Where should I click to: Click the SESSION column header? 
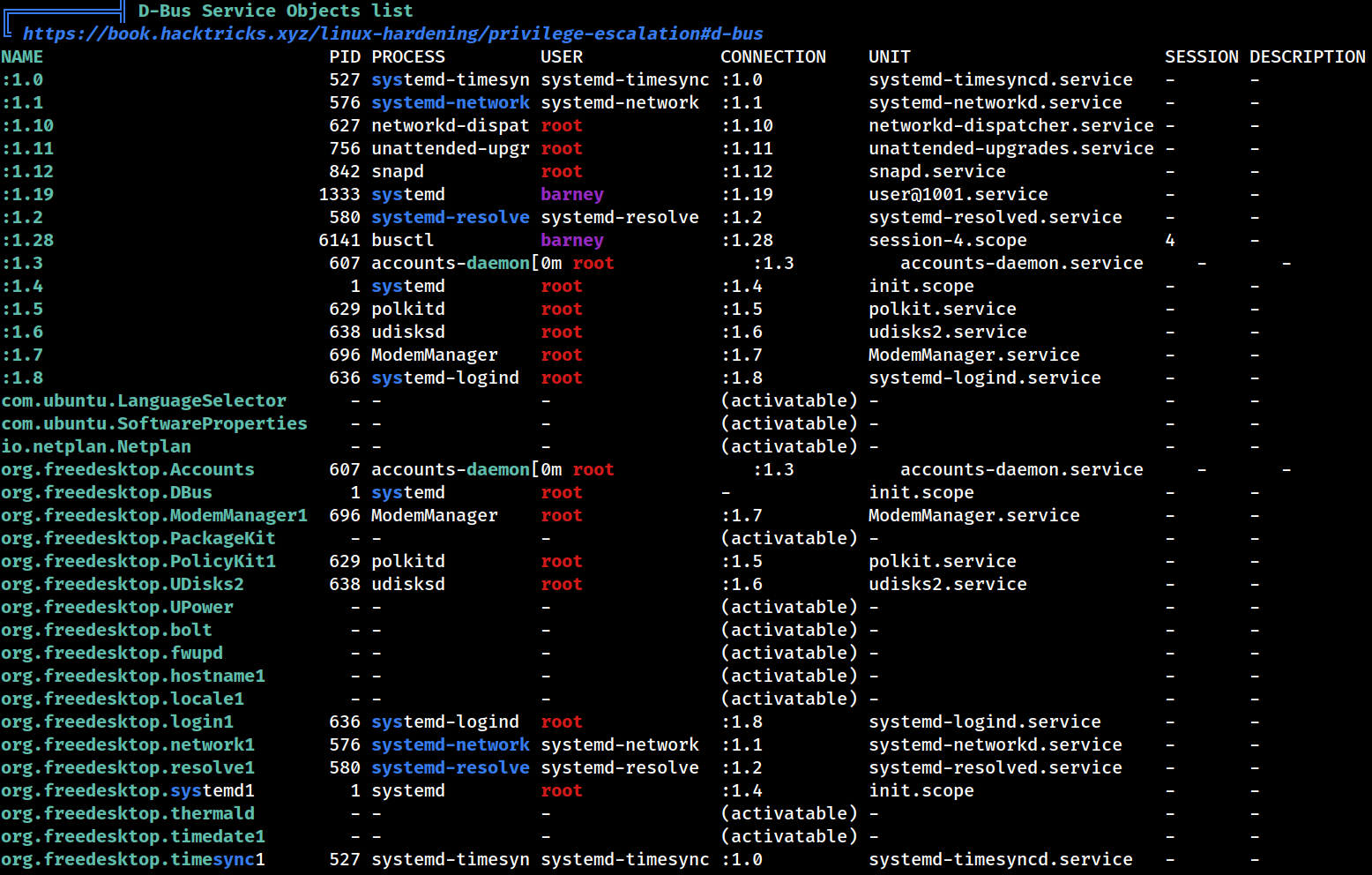click(x=1202, y=56)
